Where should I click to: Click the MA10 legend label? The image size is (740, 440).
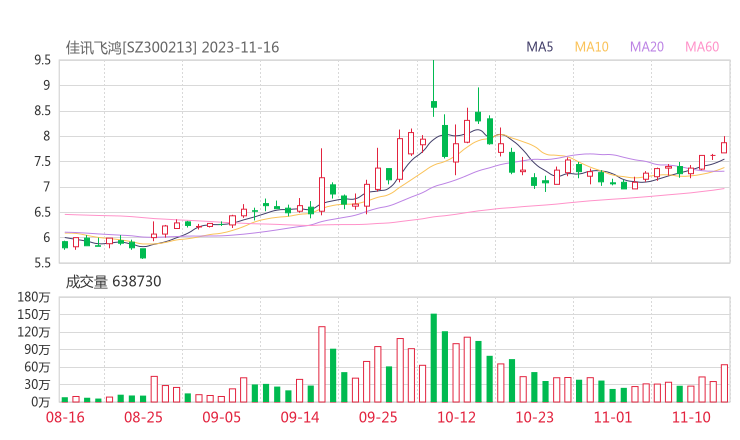coord(591,47)
